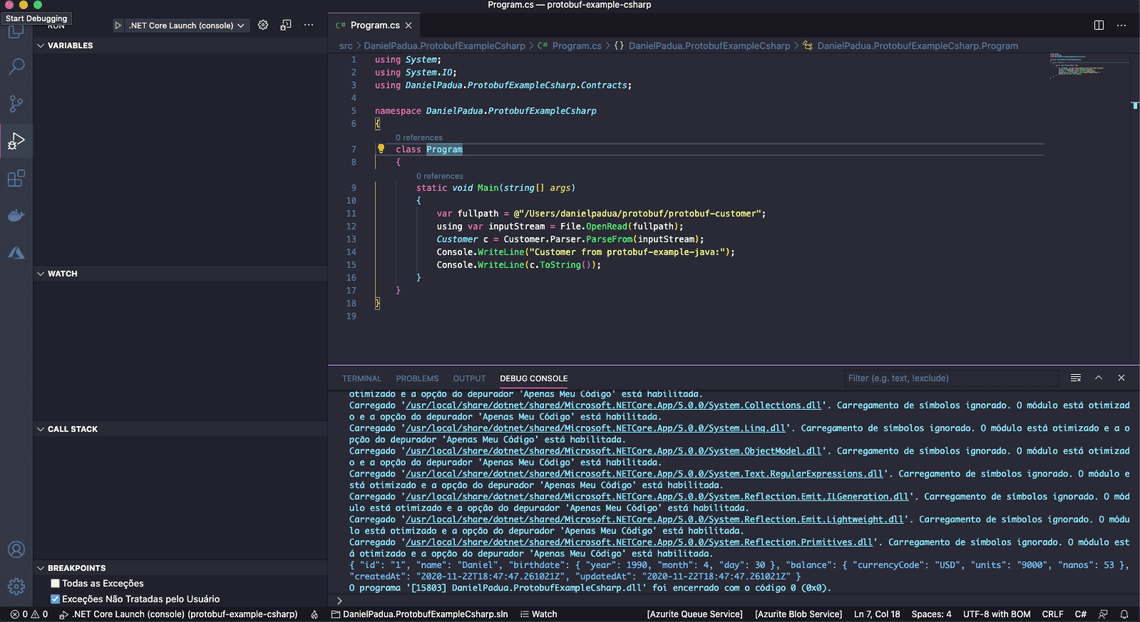This screenshot has height=622, width=1140.
Task: Open the Explorer view in the activity bar
Action: pyautogui.click(x=15, y=30)
